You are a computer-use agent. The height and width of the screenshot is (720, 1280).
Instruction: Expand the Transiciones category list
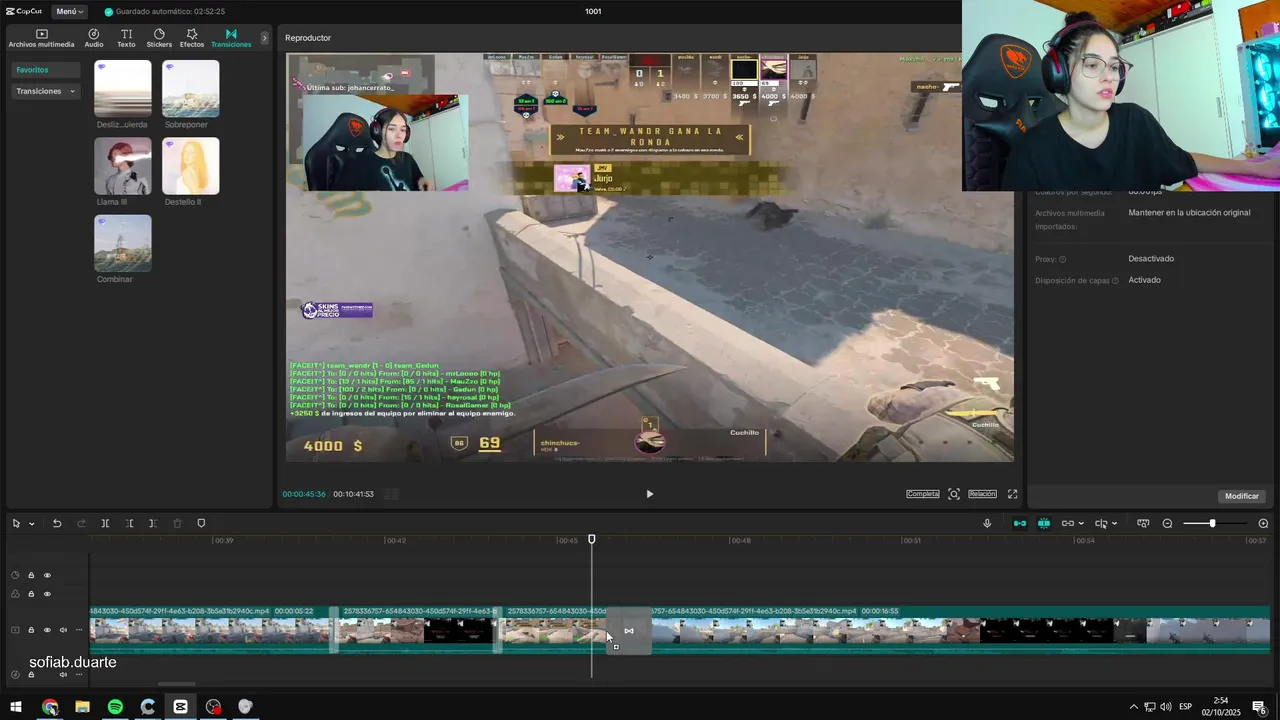45,91
